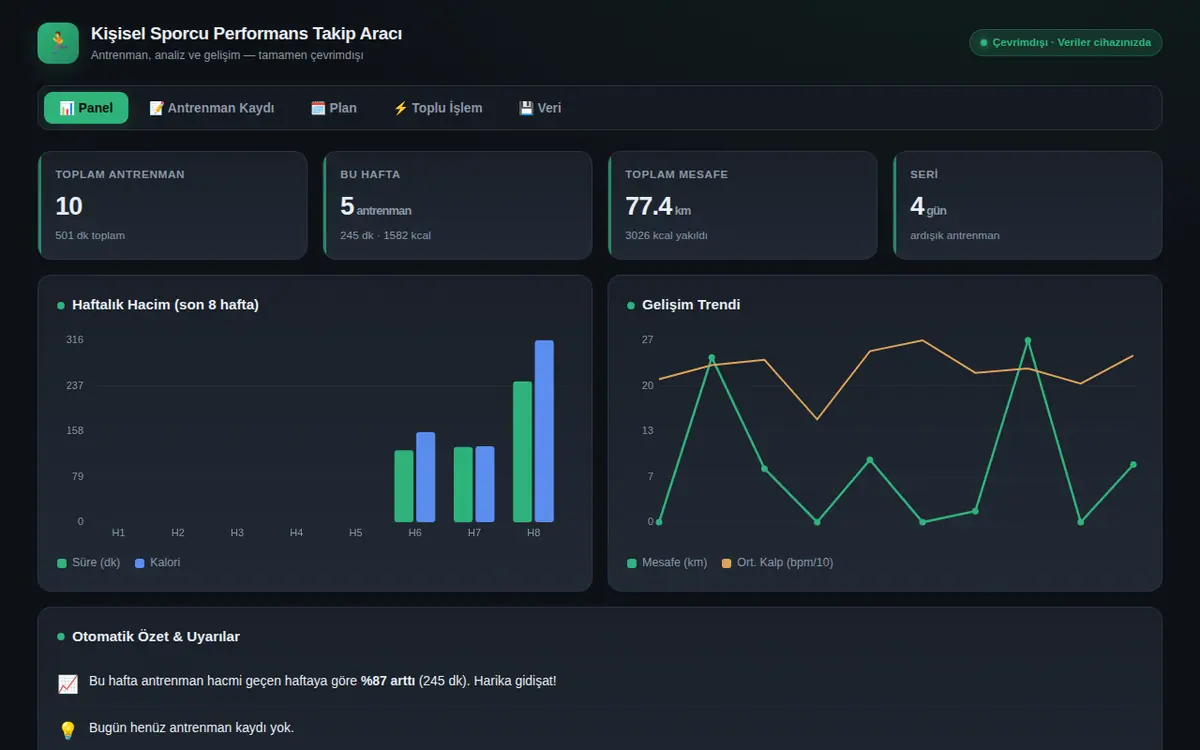
Task: Click the Otomatik Özet & Uyarılar heading
Action: click(156, 637)
